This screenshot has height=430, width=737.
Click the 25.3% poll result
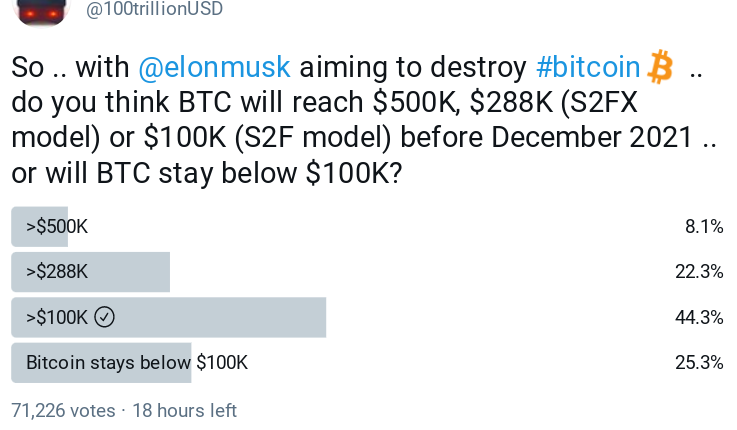click(699, 362)
